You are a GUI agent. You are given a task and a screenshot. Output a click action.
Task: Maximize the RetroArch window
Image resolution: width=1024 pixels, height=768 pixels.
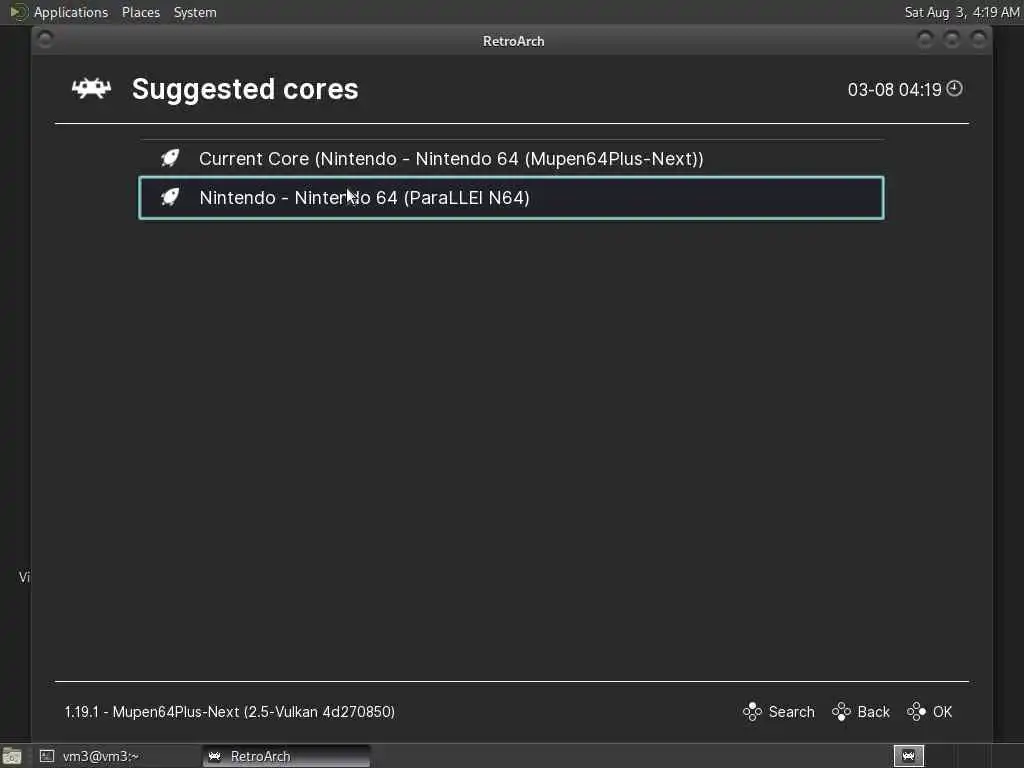click(952, 40)
